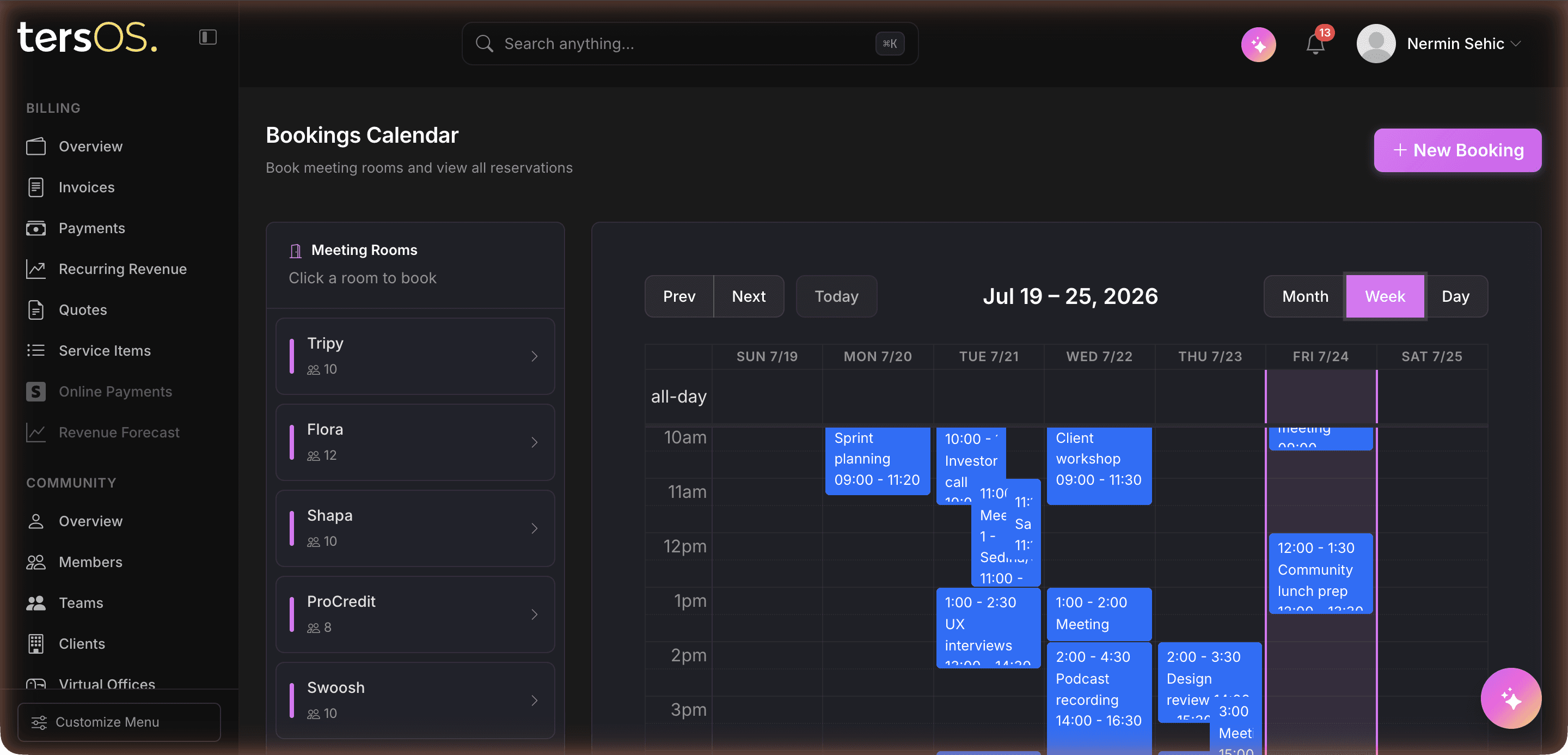The width and height of the screenshot is (1568, 755).
Task: Open the UX interviews event
Action: 988,627
